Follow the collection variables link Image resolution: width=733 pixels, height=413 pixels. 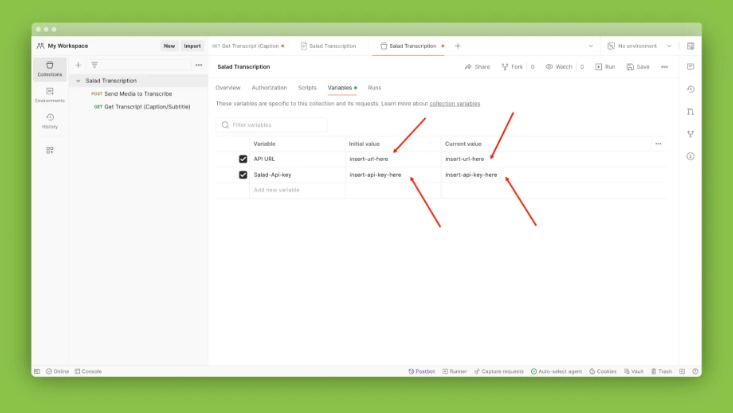pyautogui.click(x=454, y=104)
